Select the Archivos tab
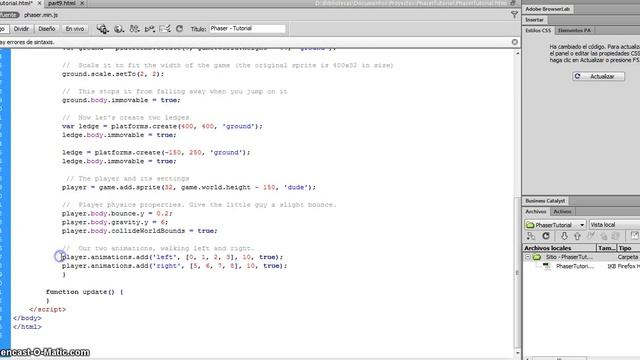 tap(536, 211)
